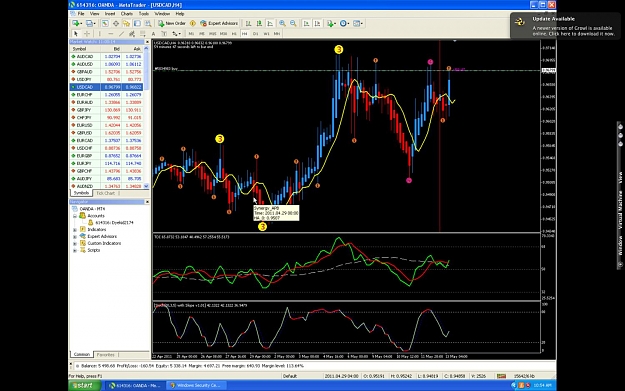
Task: Open the Windows start menu
Action: click(x=85, y=385)
